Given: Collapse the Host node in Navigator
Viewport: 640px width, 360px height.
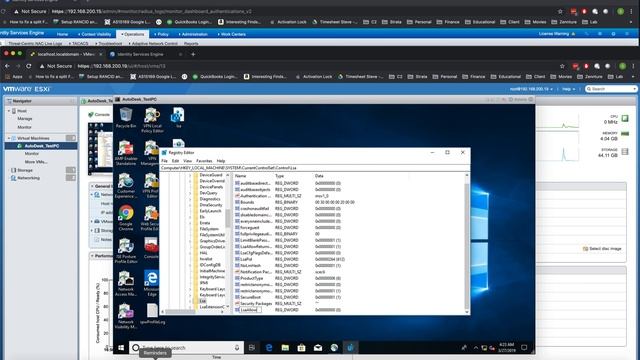Looking at the screenshot, I should tap(9, 111).
